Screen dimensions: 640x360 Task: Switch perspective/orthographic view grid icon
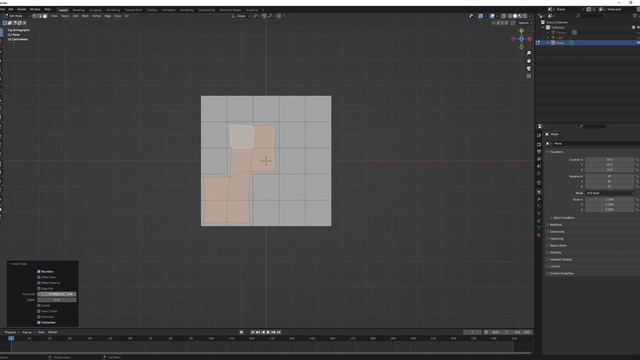(x=529, y=76)
